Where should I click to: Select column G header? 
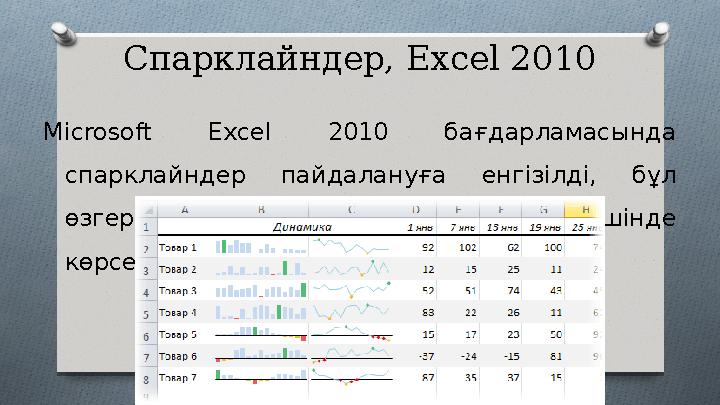tap(543, 210)
